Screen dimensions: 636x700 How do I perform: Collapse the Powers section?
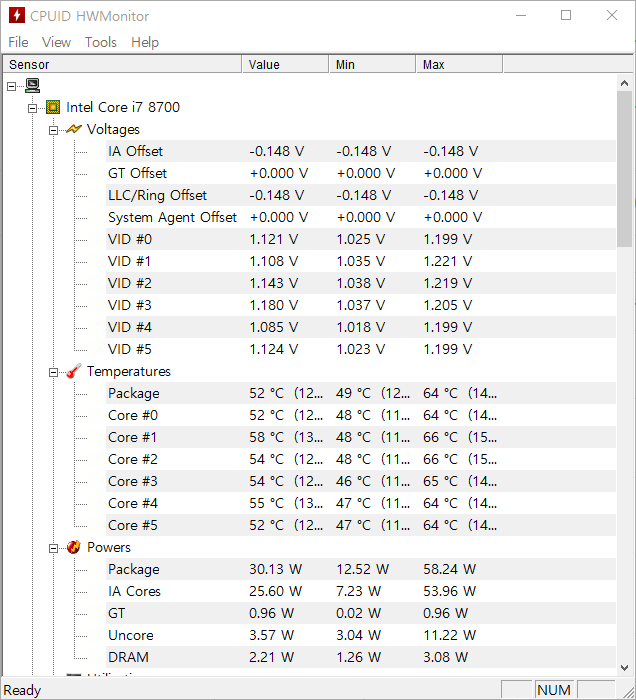pos(53,548)
